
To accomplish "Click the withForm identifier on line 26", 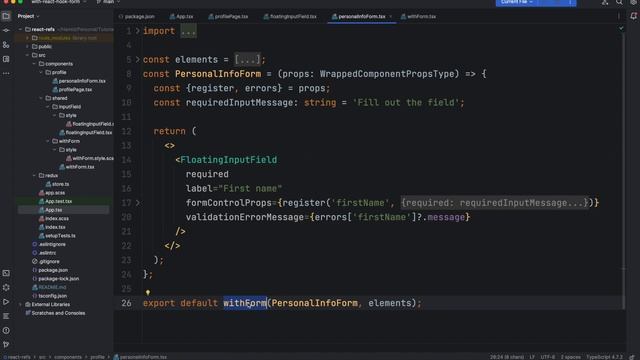I will tap(245, 303).
